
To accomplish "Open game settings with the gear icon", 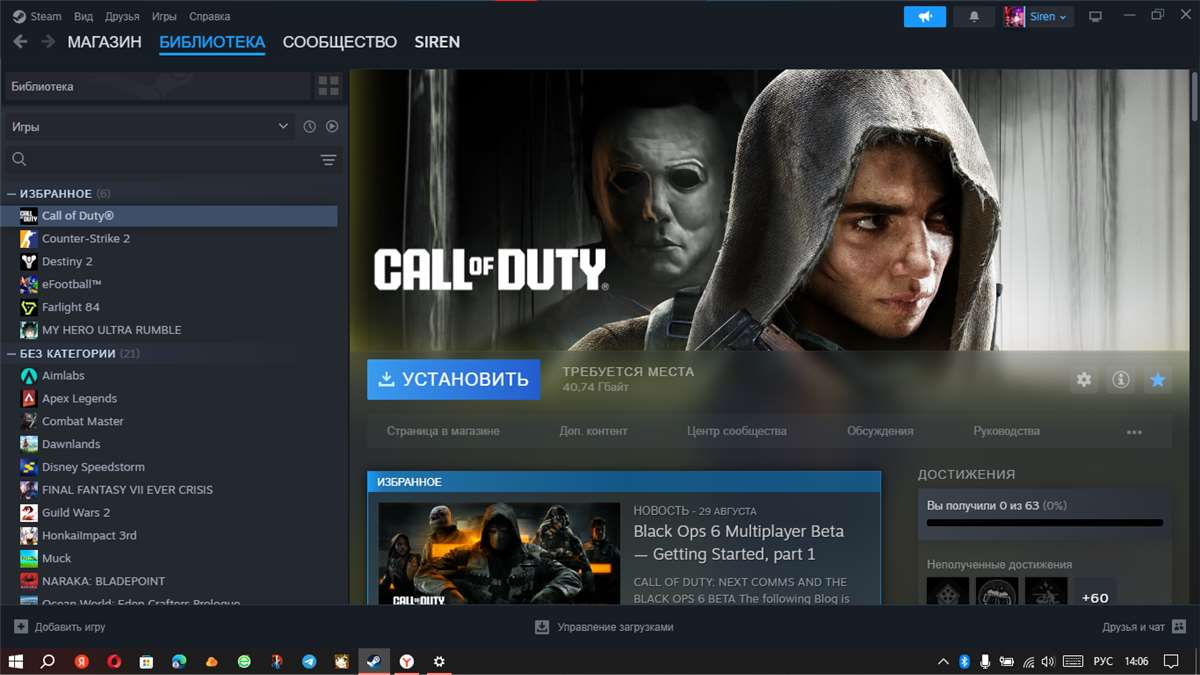I will pos(1083,380).
